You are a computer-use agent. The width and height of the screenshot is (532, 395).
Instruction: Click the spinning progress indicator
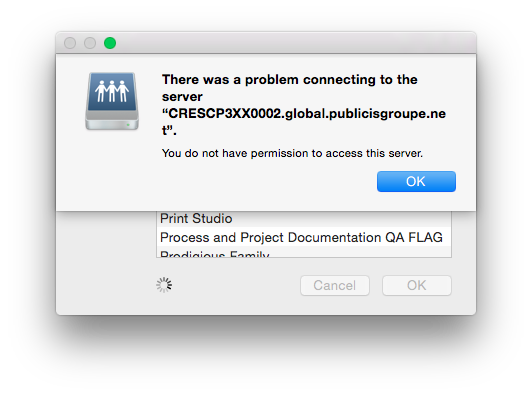point(164,285)
